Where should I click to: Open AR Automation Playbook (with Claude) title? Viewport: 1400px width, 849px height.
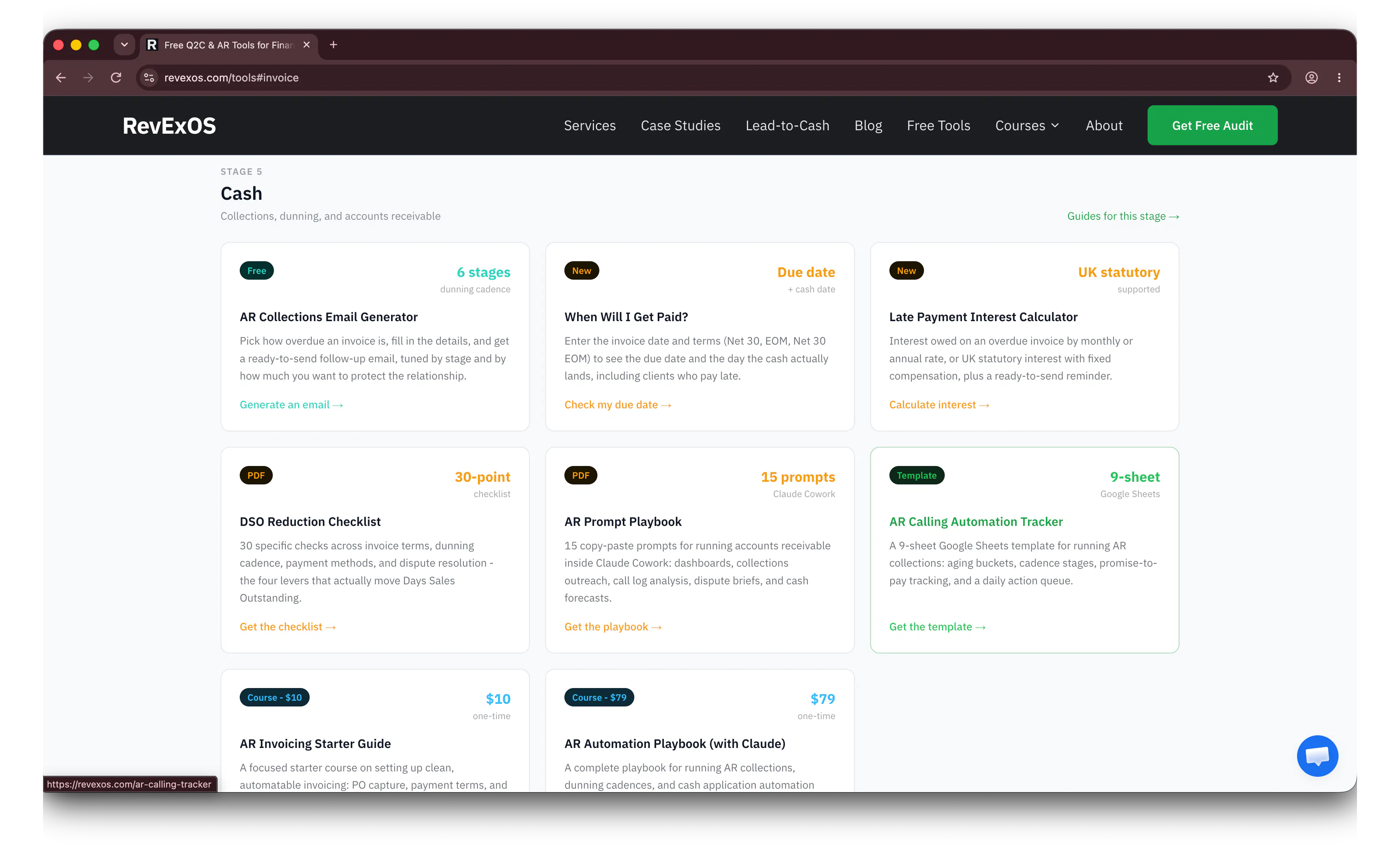point(675,744)
